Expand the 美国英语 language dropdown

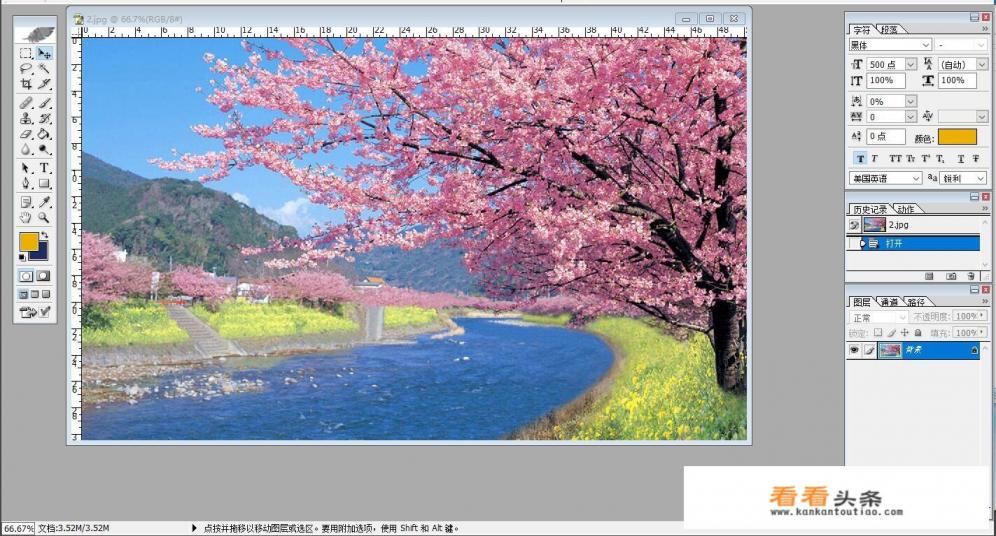[x=915, y=178]
